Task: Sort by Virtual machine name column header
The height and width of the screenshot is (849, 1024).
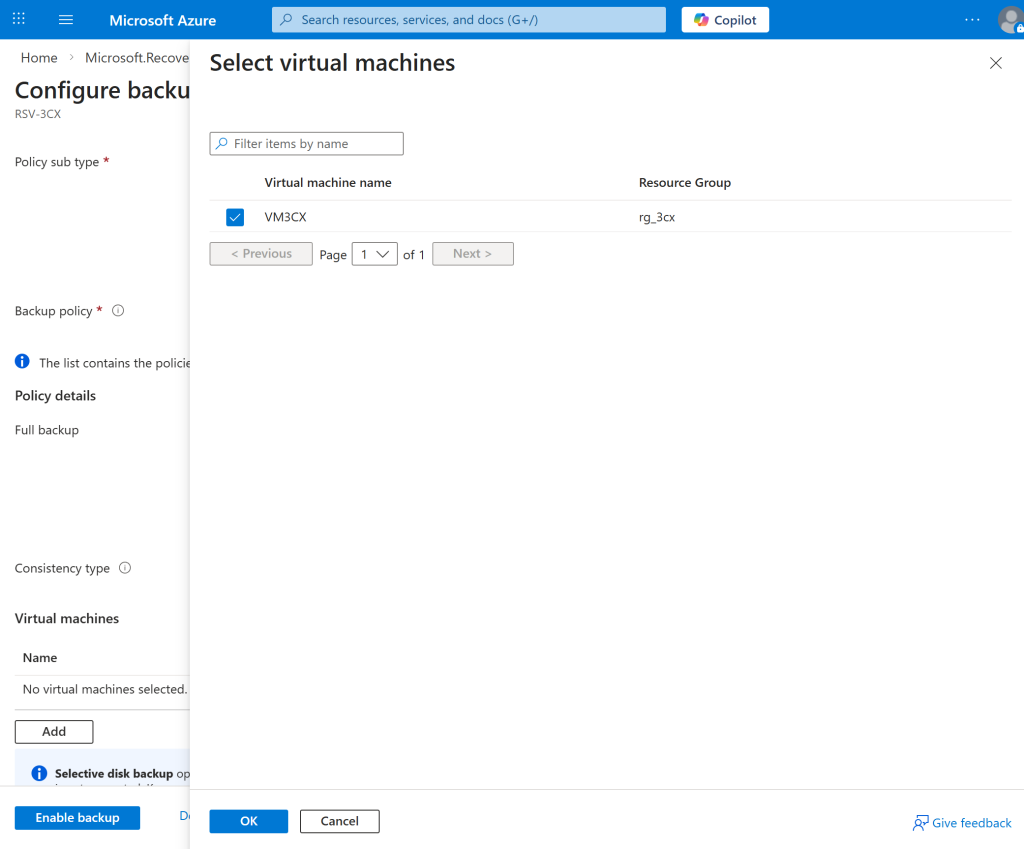Action: pos(328,183)
